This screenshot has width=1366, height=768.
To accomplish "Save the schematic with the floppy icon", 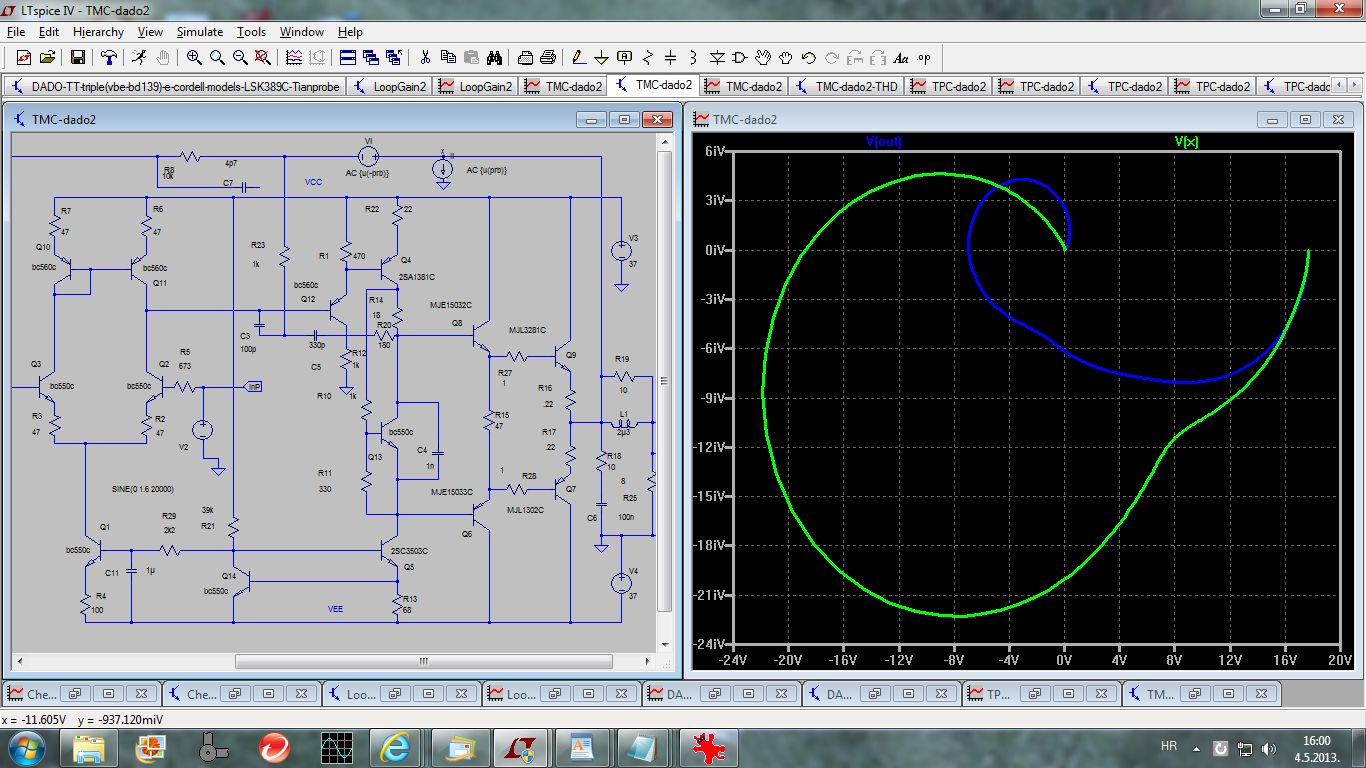I will [78, 58].
